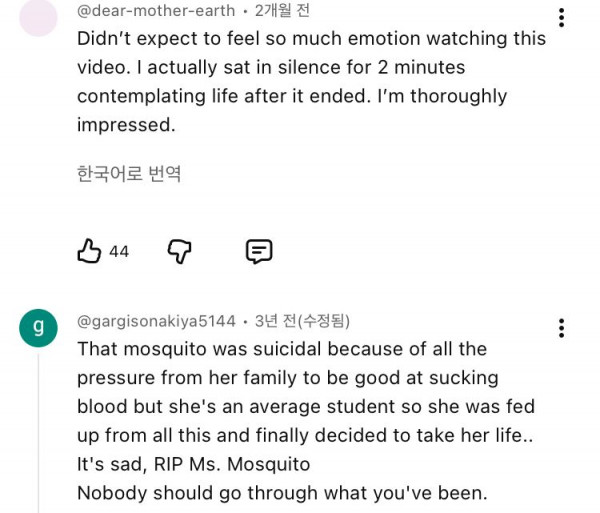Click the 'That mosquito was suicidal' text line
Image resolution: width=600 pixels, height=513 pixels.
coord(281,349)
